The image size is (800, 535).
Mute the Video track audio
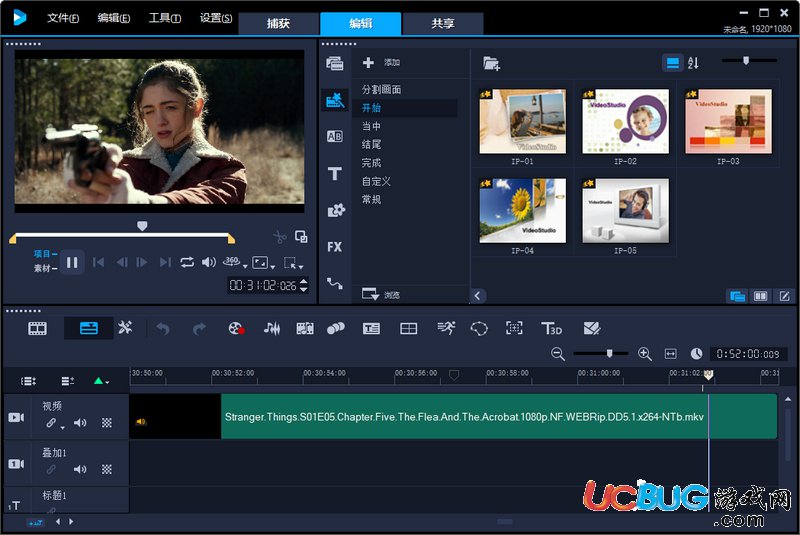coord(80,423)
